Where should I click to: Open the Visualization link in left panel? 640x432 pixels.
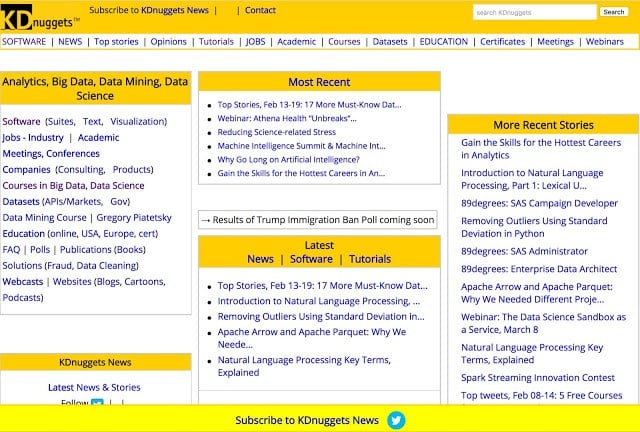pyautogui.click(x=137, y=122)
